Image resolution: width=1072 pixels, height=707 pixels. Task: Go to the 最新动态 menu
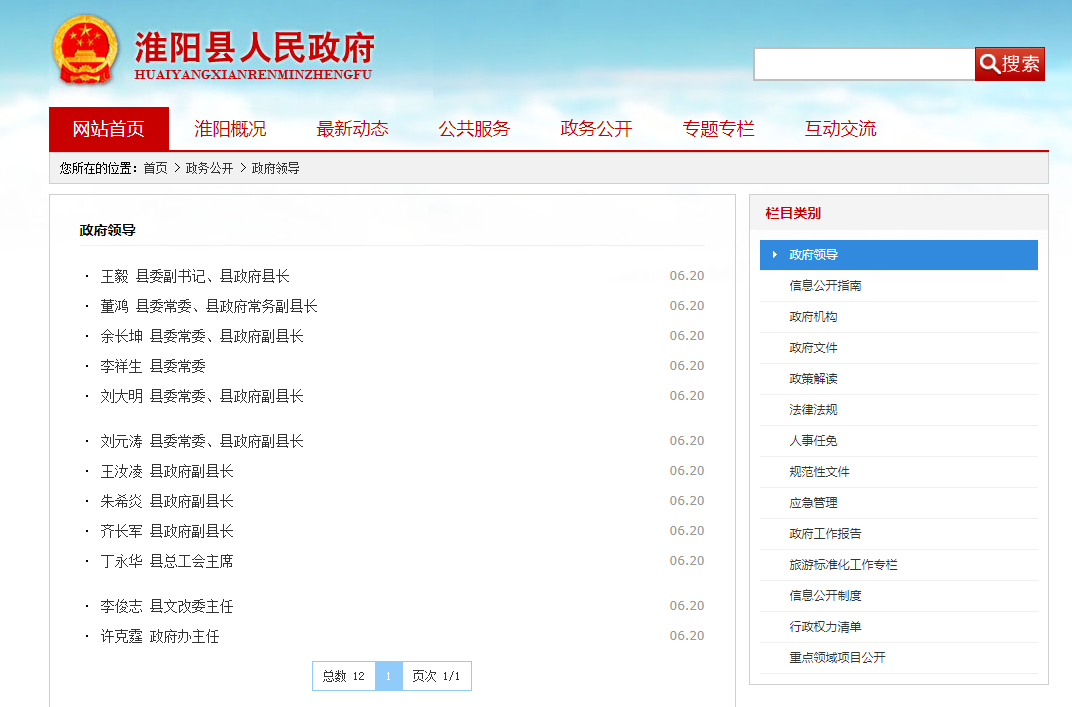click(352, 129)
